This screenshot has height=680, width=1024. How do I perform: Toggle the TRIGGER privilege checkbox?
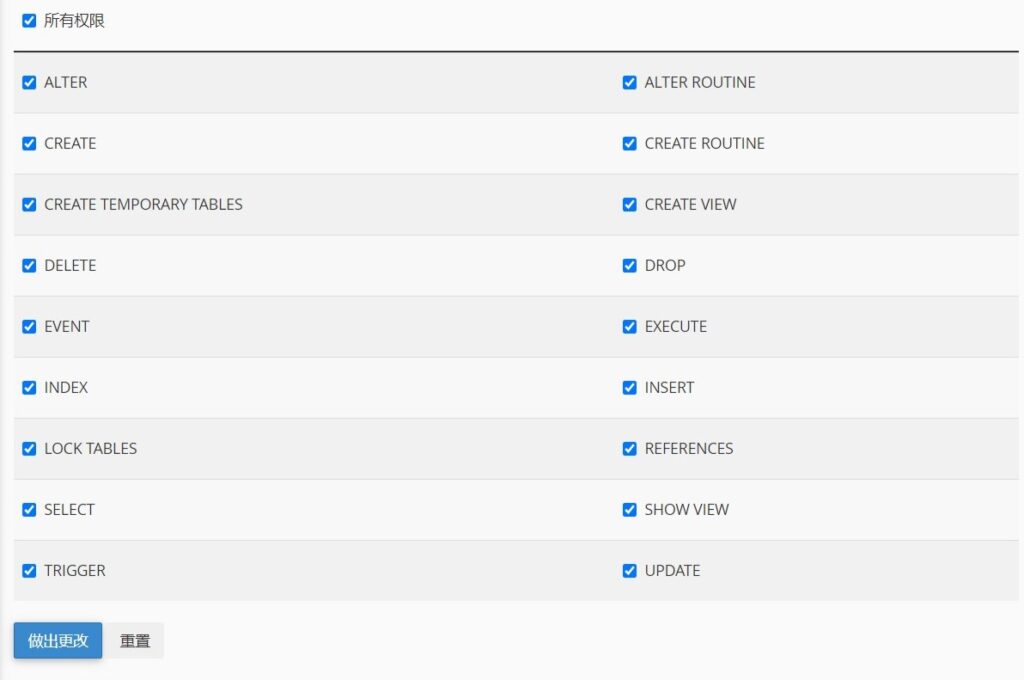coord(29,570)
